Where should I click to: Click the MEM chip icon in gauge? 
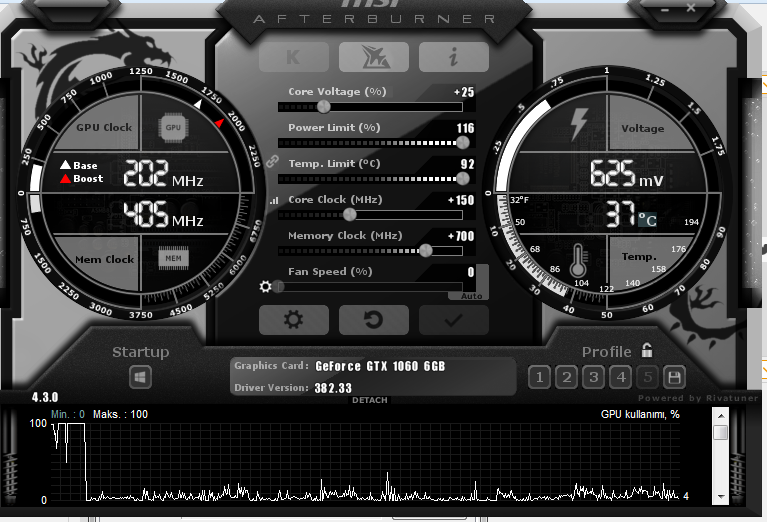click(173, 258)
